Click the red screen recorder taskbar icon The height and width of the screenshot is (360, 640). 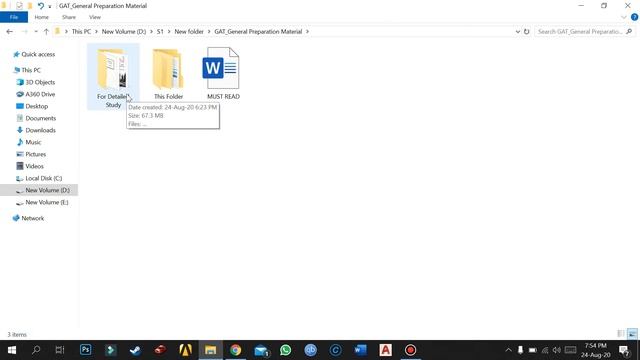pyautogui.click(x=410, y=350)
